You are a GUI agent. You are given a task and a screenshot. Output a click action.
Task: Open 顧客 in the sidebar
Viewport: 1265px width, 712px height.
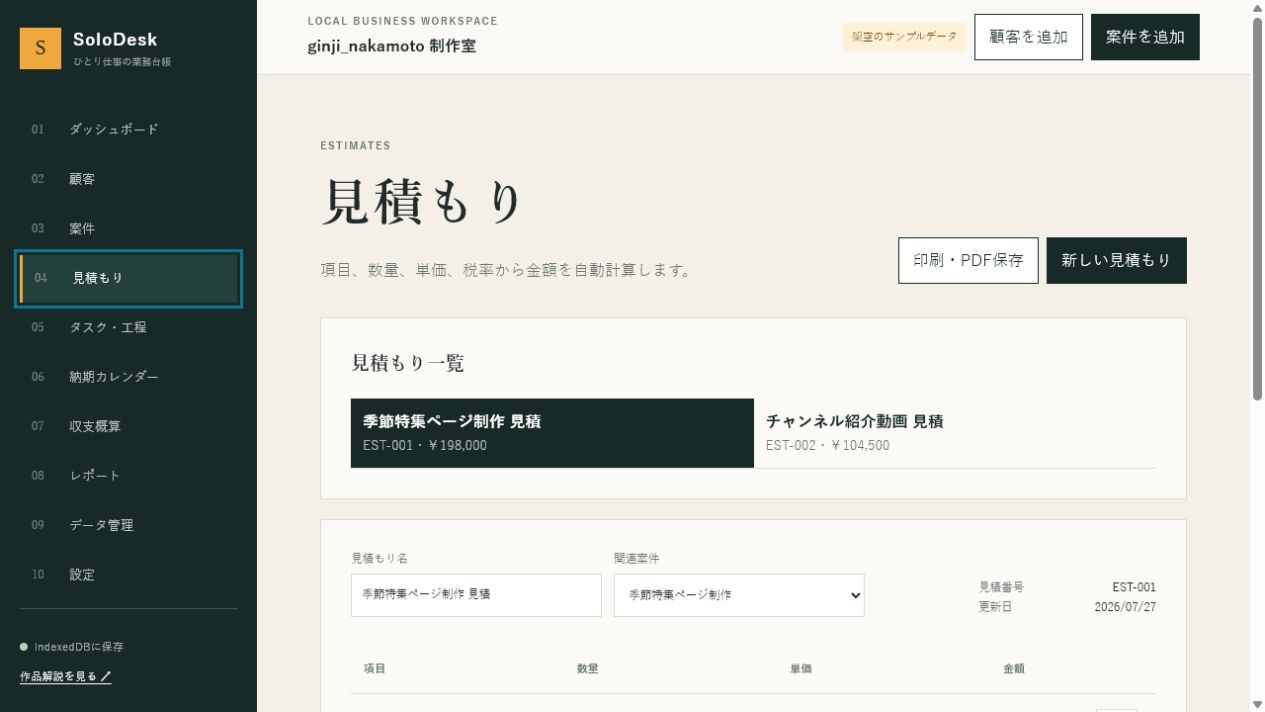pos(128,179)
